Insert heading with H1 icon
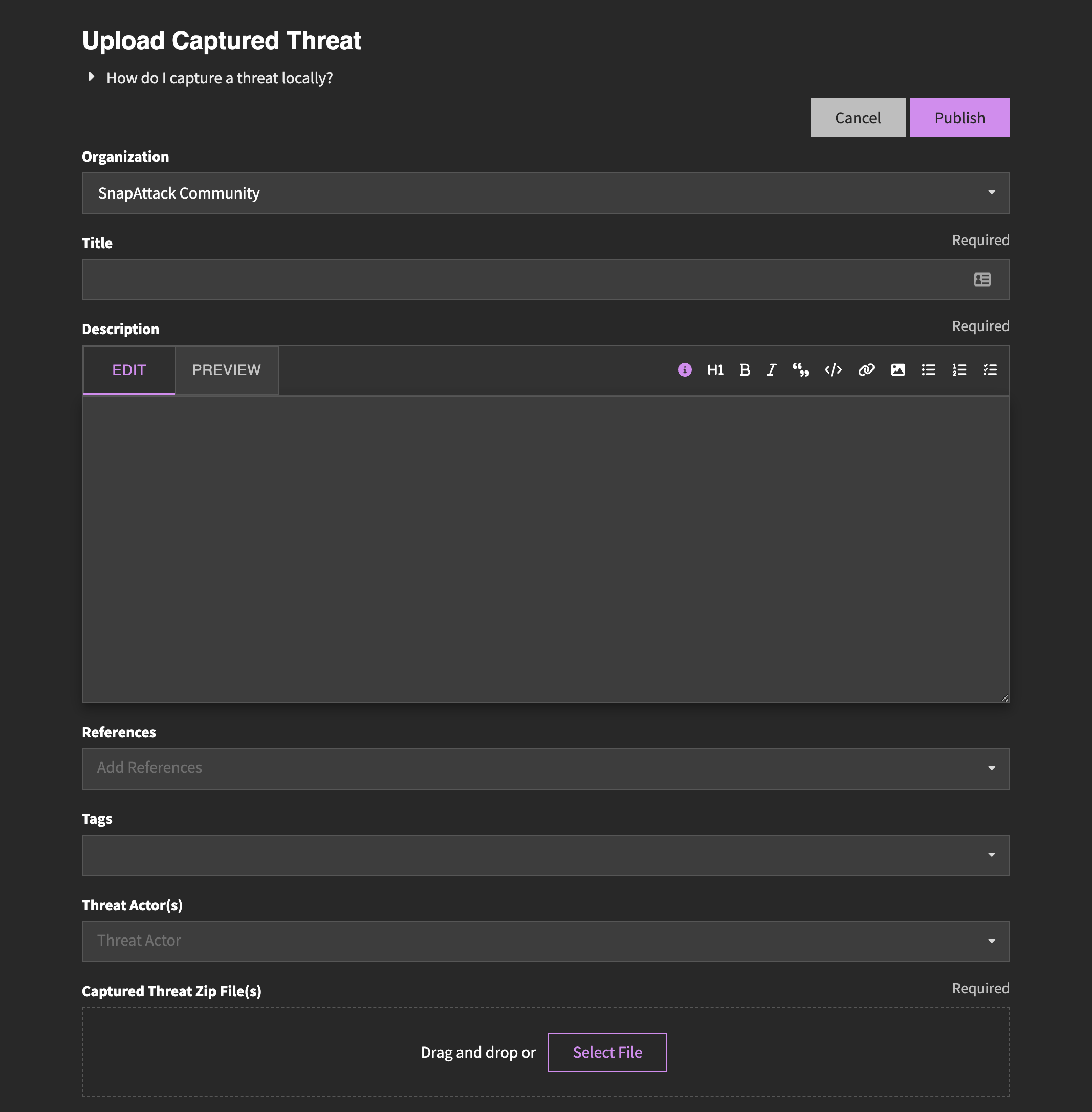The width and height of the screenshot is (1092, 1112). [715, 370]
